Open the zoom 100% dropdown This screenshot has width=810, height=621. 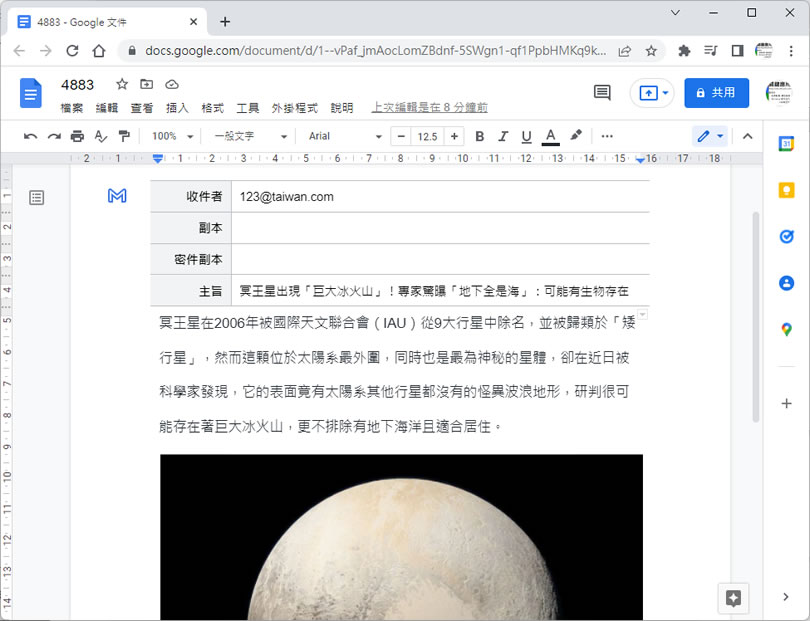170,136
